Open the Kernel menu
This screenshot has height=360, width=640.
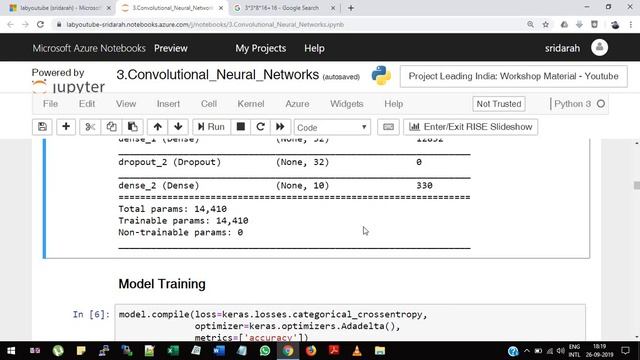(x=251, y=104)
